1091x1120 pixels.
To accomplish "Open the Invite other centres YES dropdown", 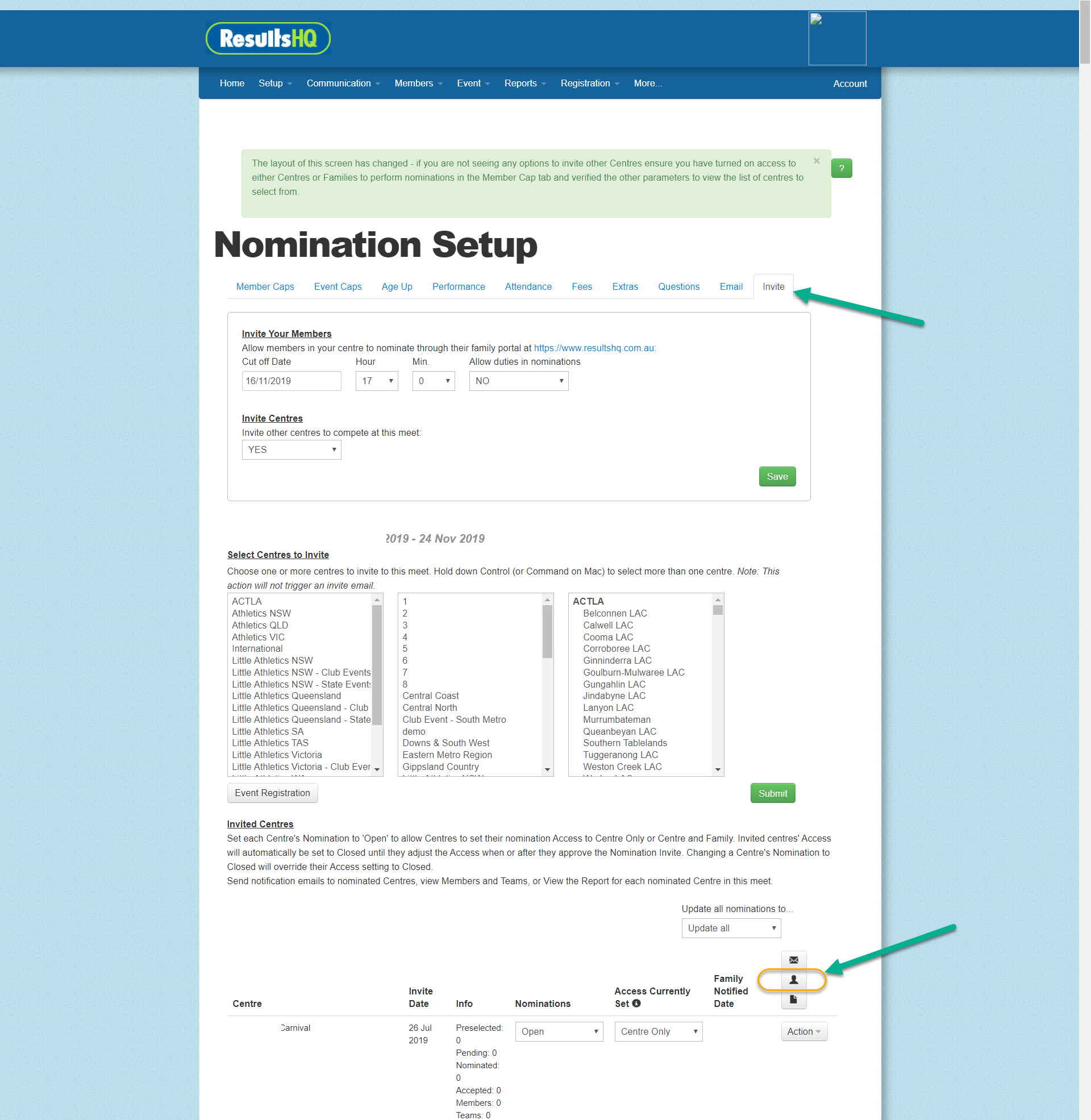I will [x=291, y=449].
